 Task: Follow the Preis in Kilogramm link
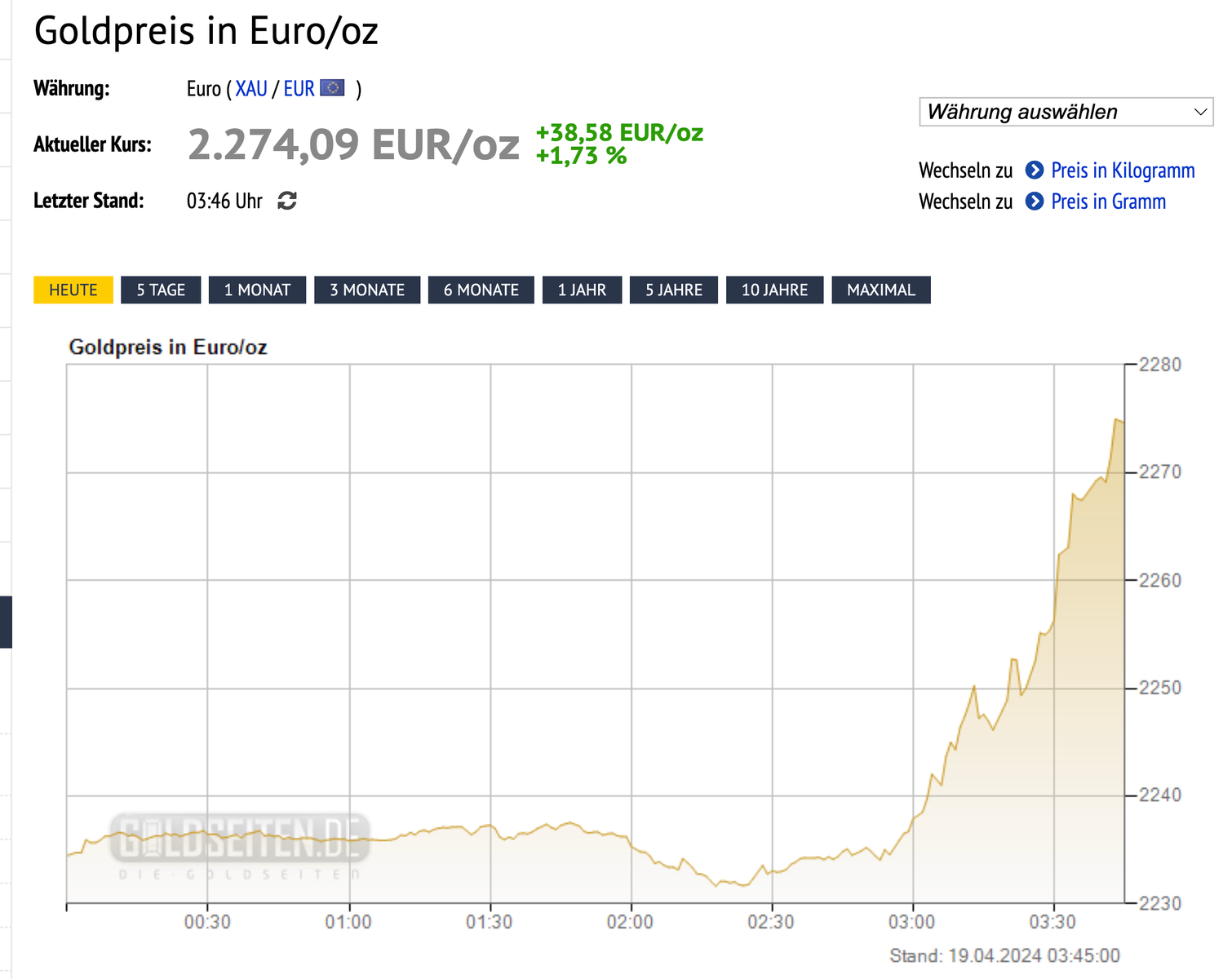pyautogui.click(x=1123, y=170)
